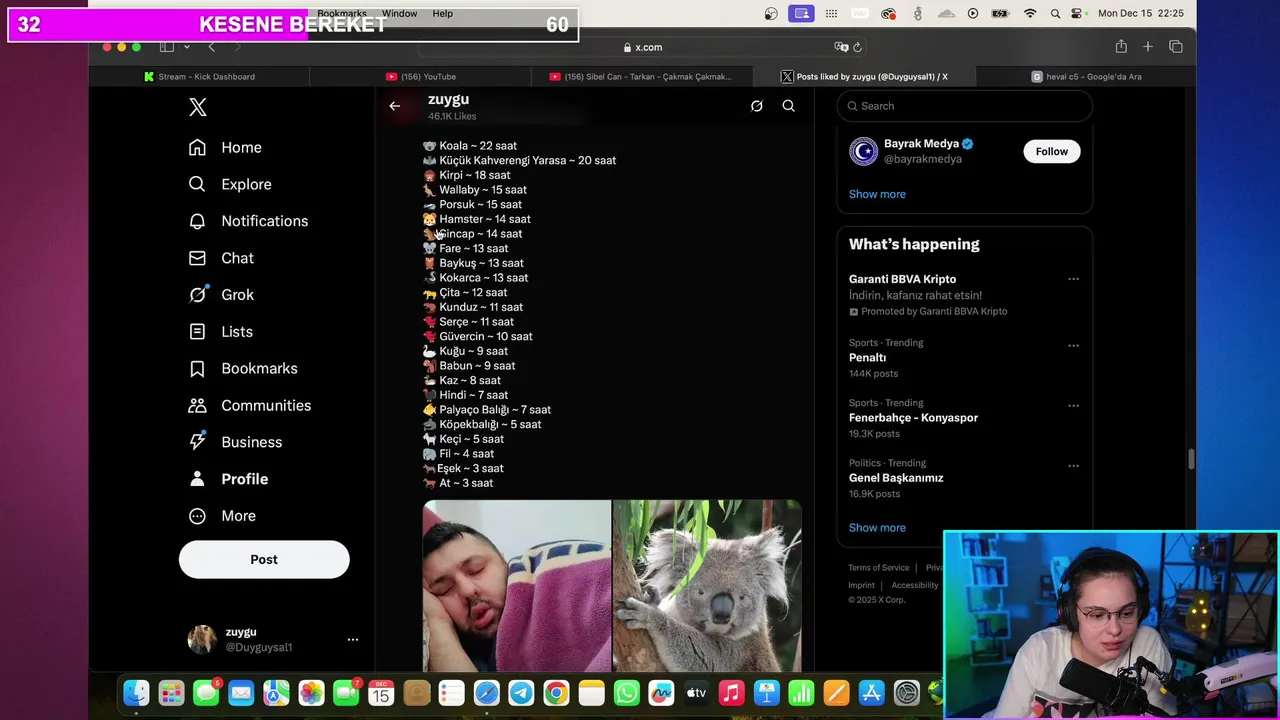Toggle the Safari sidebar button
Image resolution: width=1280 pixels, height=720 pixels.
(x=167, y=47)
